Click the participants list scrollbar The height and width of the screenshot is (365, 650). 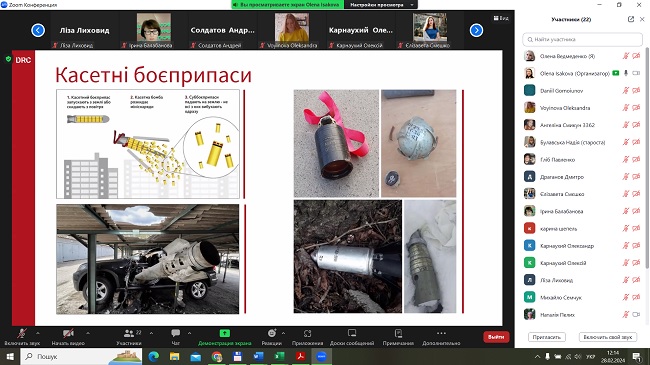647,158
